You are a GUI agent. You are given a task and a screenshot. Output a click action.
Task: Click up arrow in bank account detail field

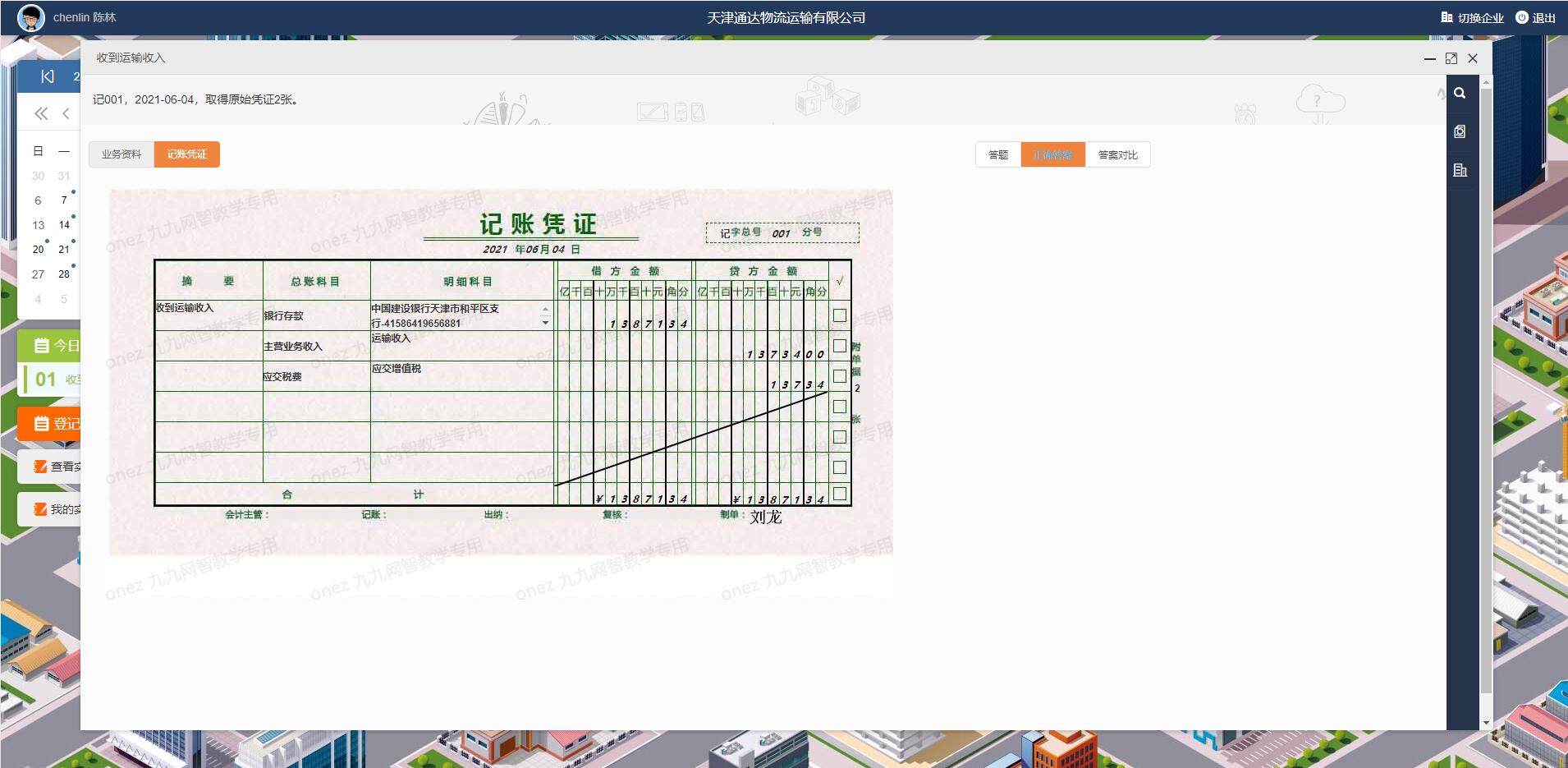[545, 309]
